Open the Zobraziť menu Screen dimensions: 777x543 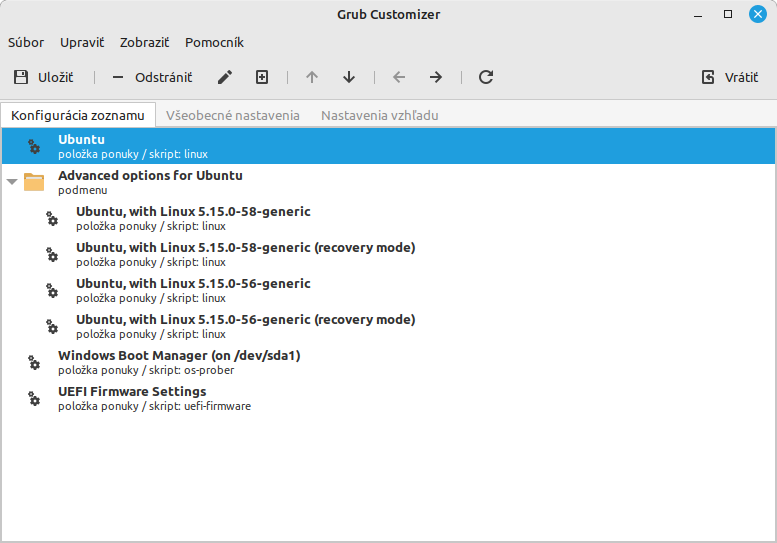144,42
